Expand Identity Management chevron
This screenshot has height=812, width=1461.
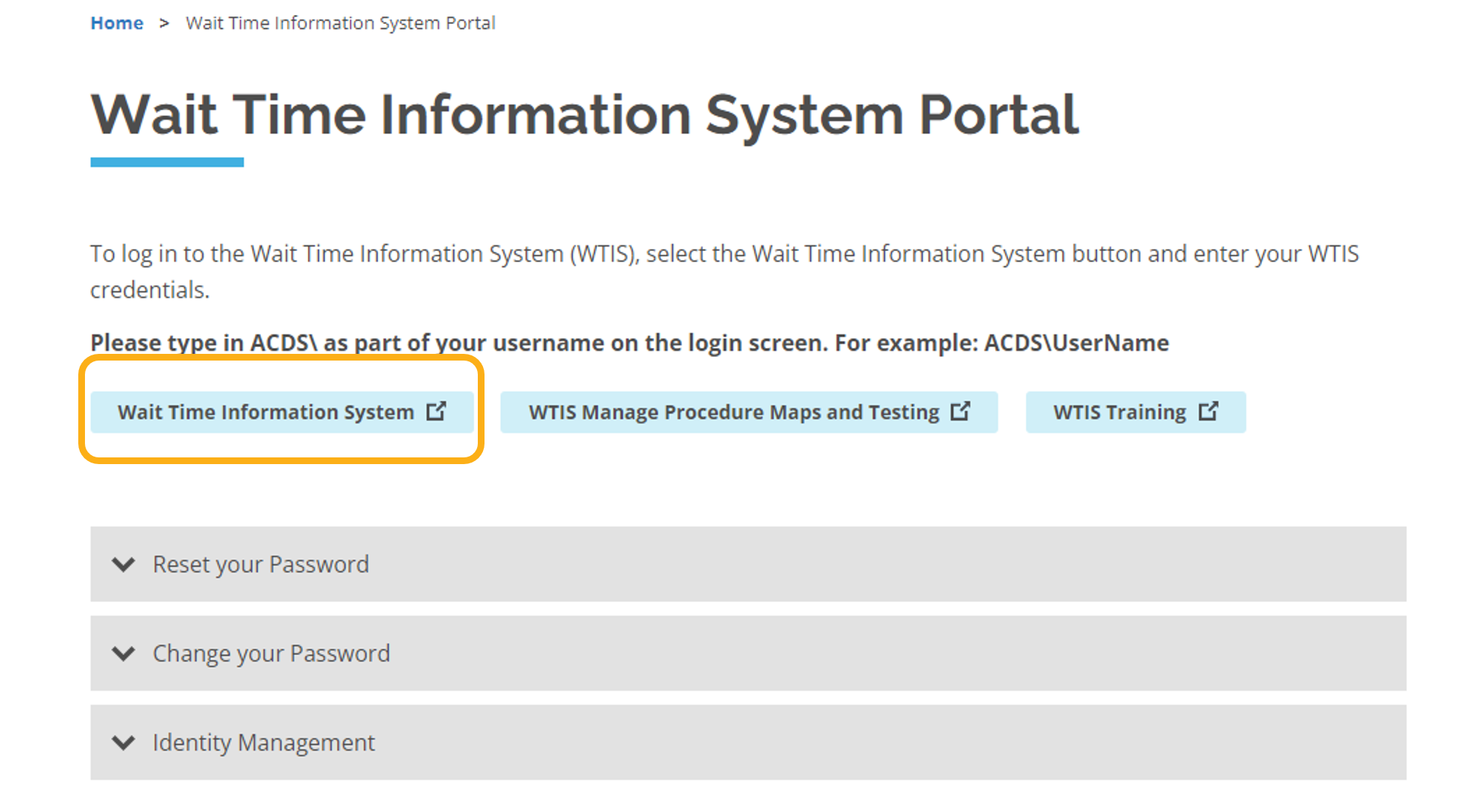pos(123,743)
